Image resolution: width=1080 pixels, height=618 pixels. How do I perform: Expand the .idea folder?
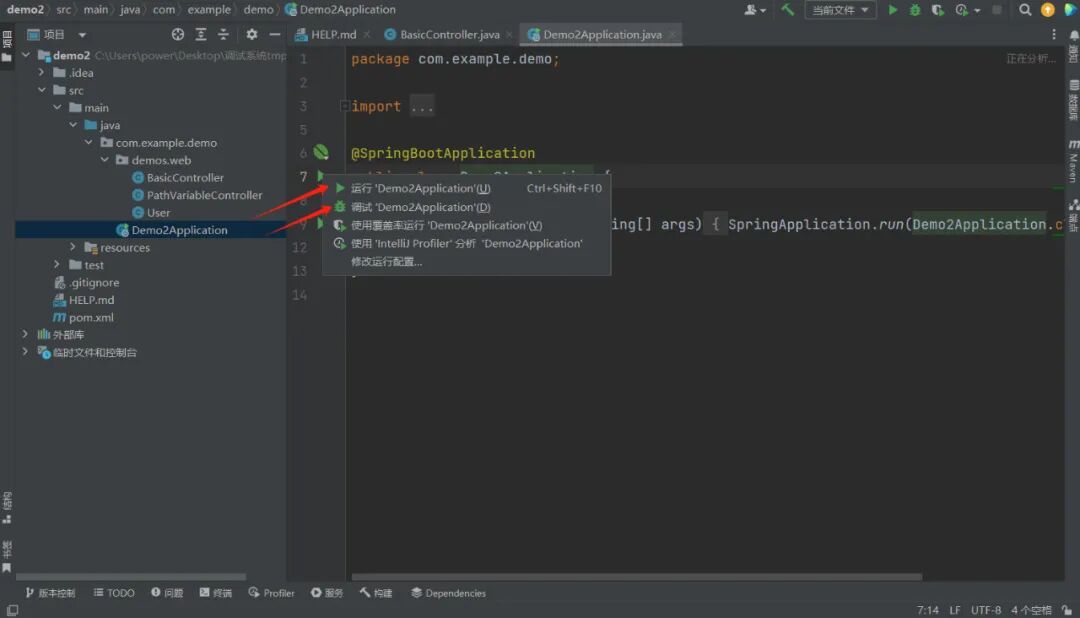tap(41, 72)
